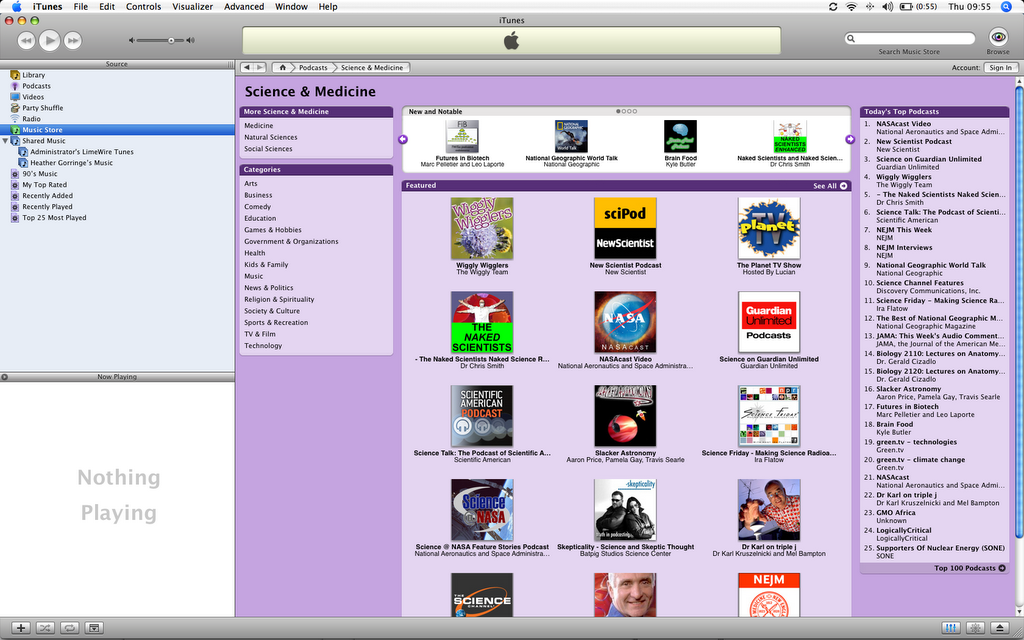
Task: Start playback with the play button
Action: click(x=49, y=41)
